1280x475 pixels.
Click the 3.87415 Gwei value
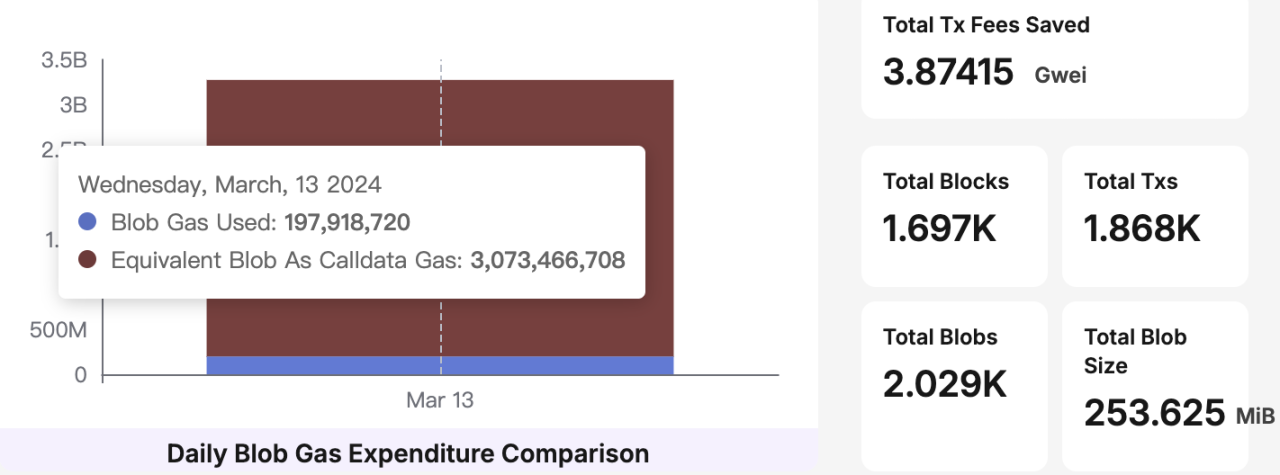click(x=985, y=73)
